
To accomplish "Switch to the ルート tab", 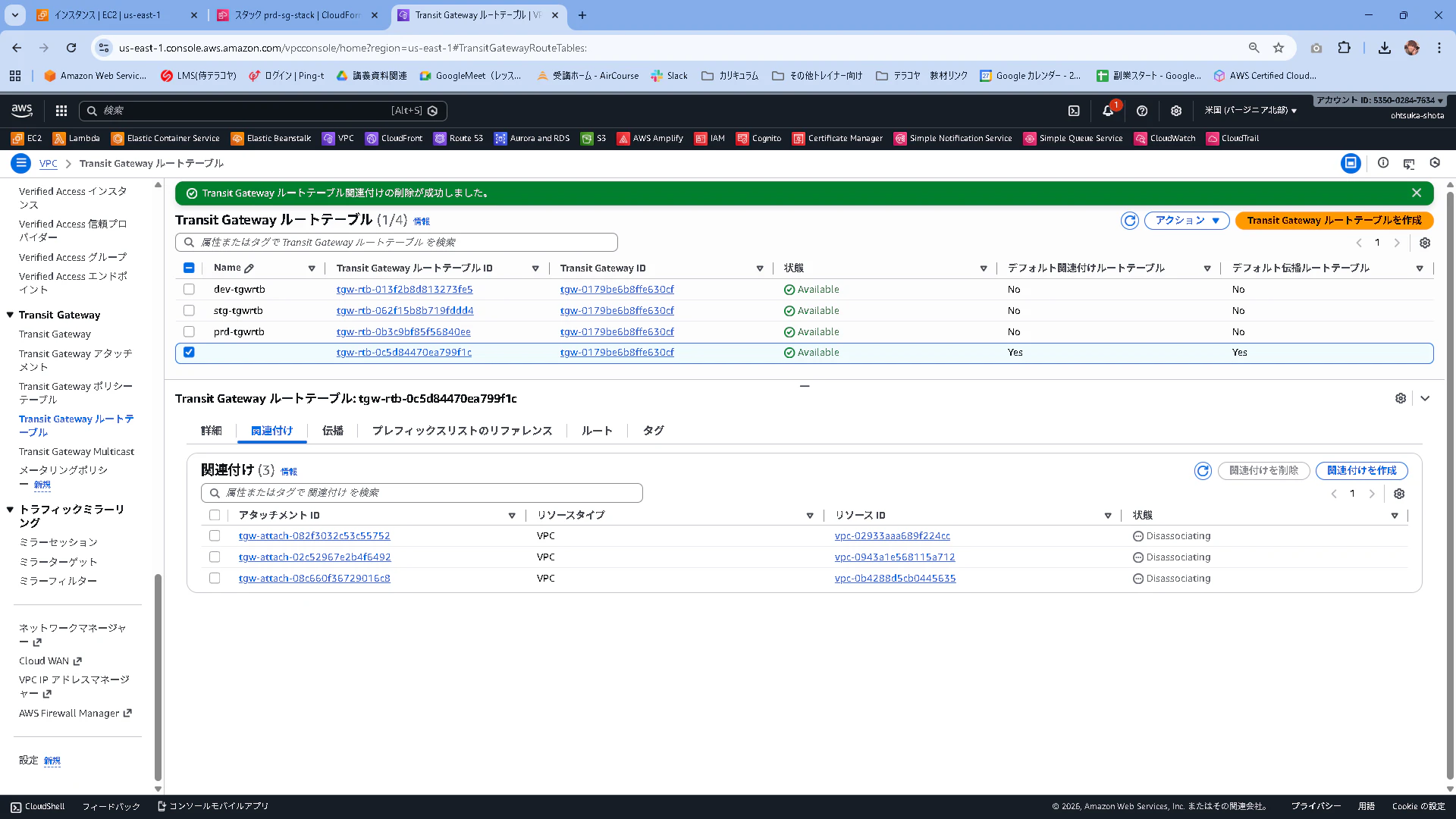I will coord(597,431).
